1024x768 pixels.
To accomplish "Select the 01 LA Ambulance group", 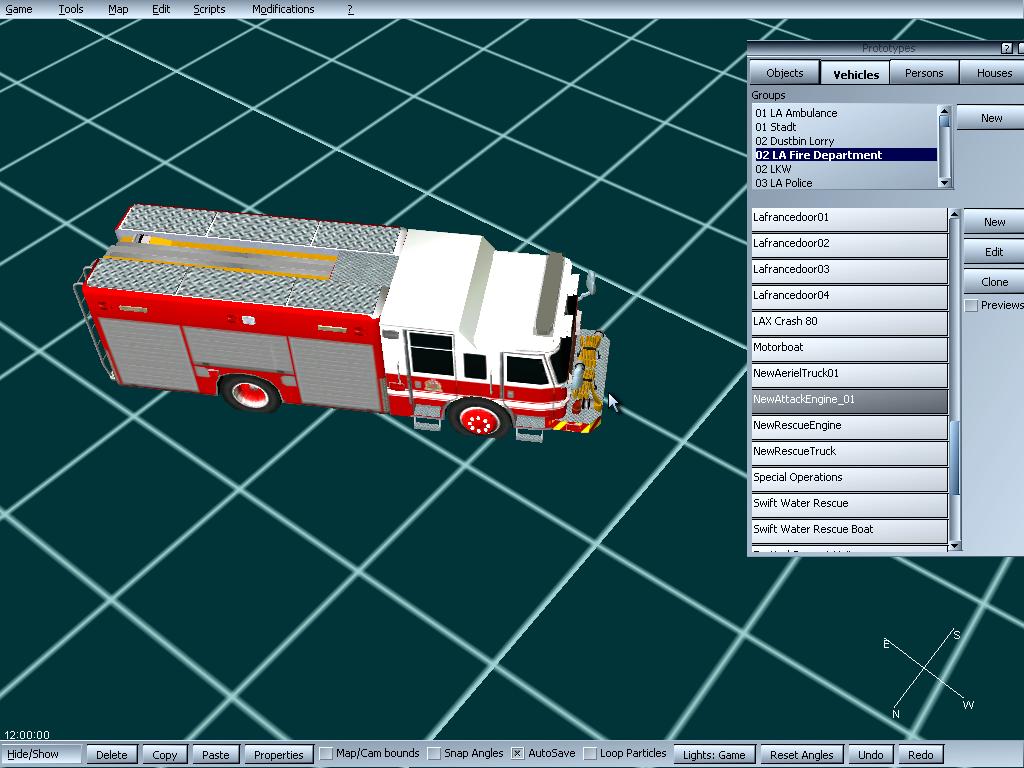I will pos(844,113).
